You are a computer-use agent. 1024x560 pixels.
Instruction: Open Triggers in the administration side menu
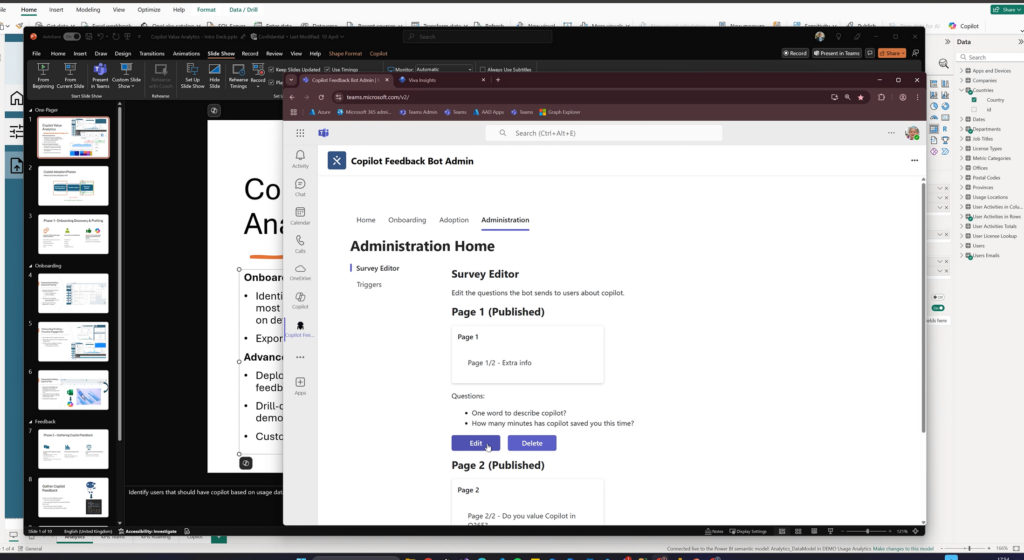tap(369, 285)
